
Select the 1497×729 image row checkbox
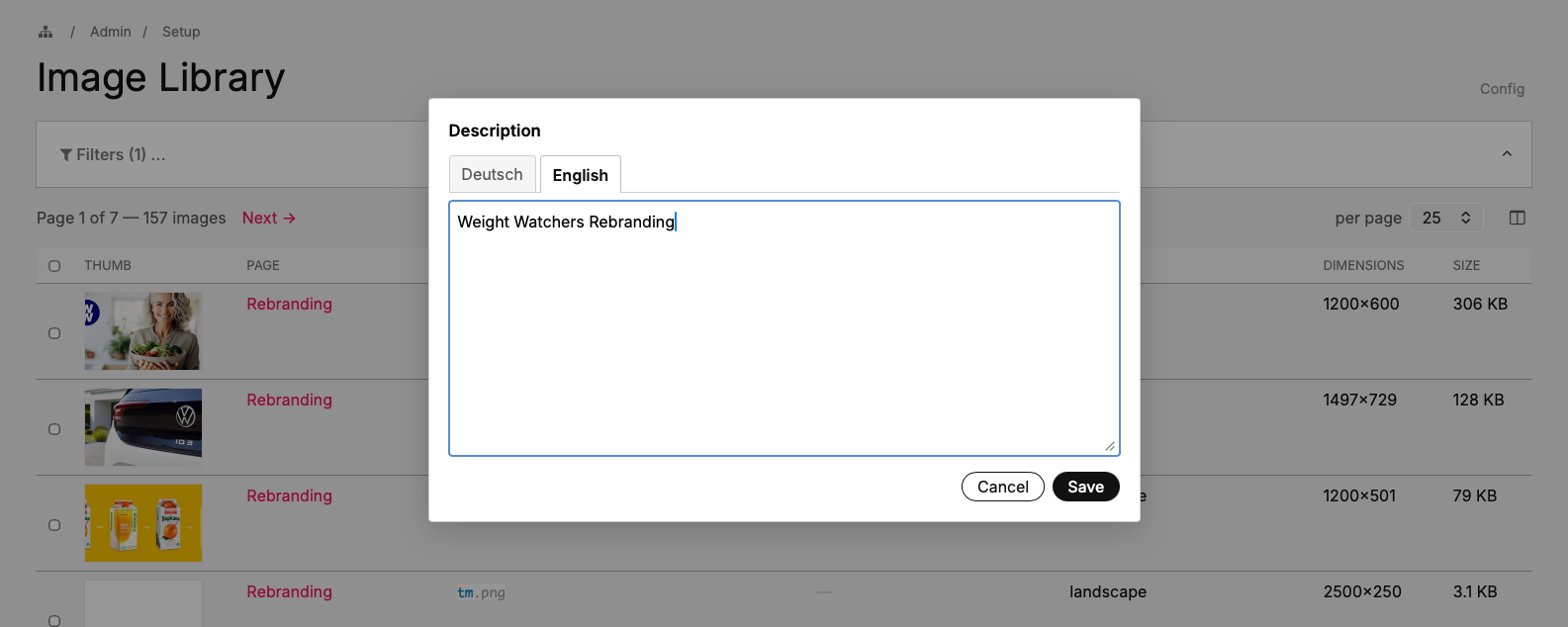(x=54, y=429)
